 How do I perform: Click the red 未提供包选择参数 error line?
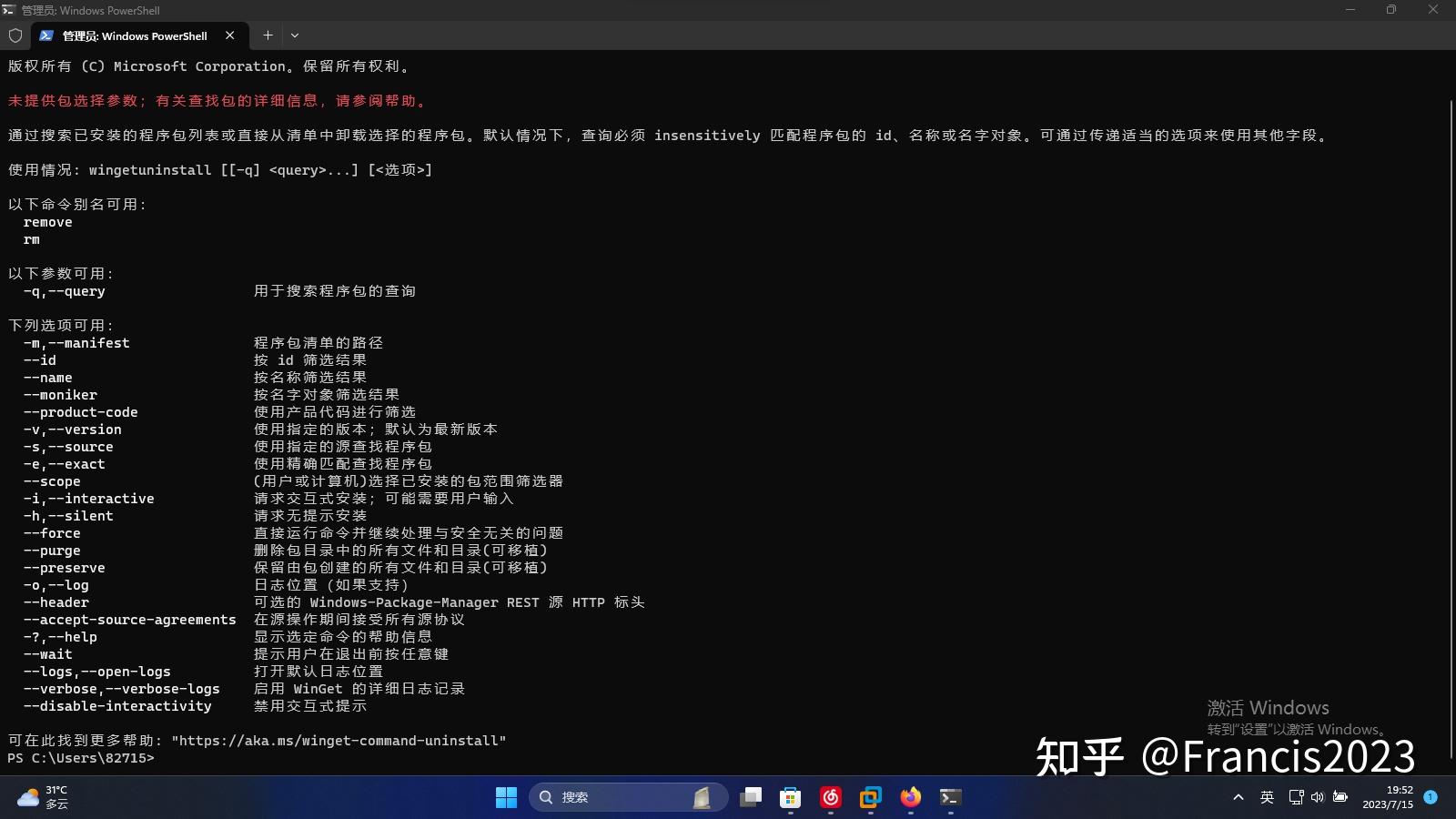(218, 101)
